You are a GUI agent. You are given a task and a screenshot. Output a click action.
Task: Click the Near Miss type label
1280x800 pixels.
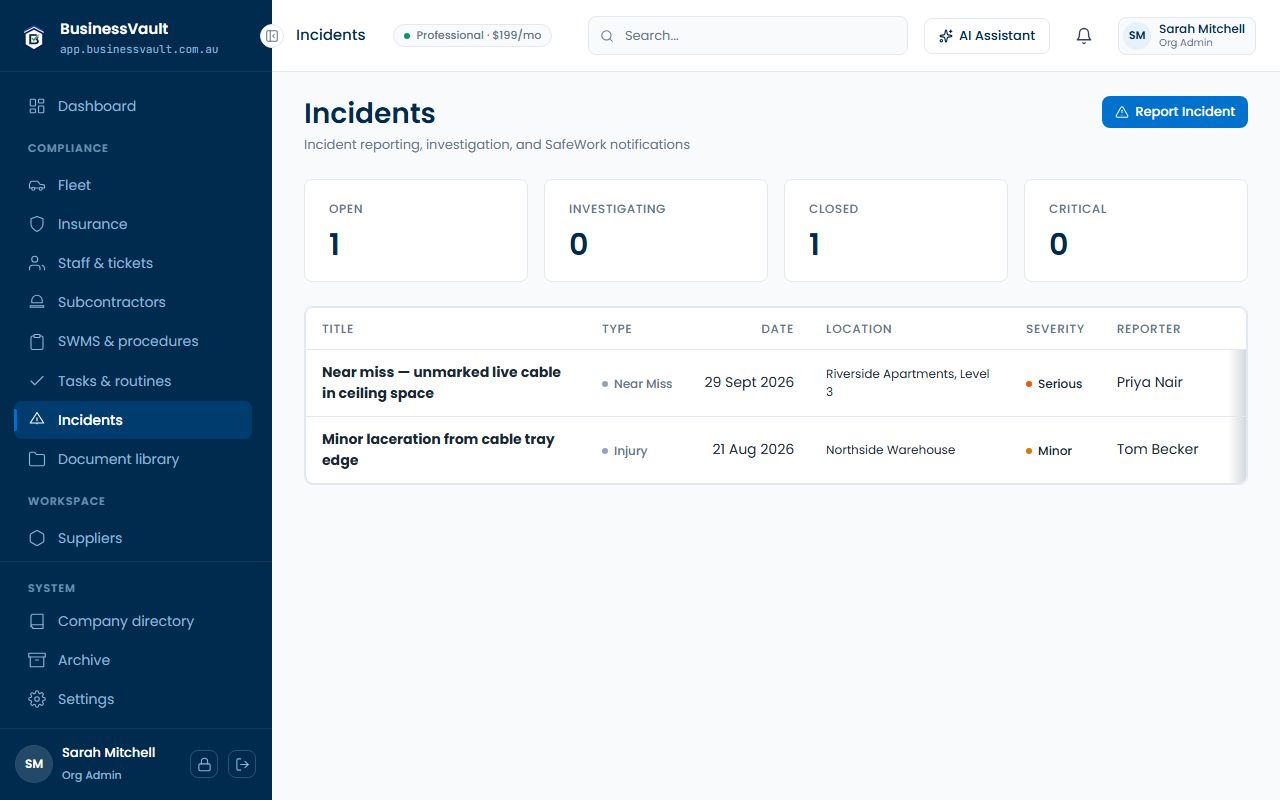(x=637, y=384)
